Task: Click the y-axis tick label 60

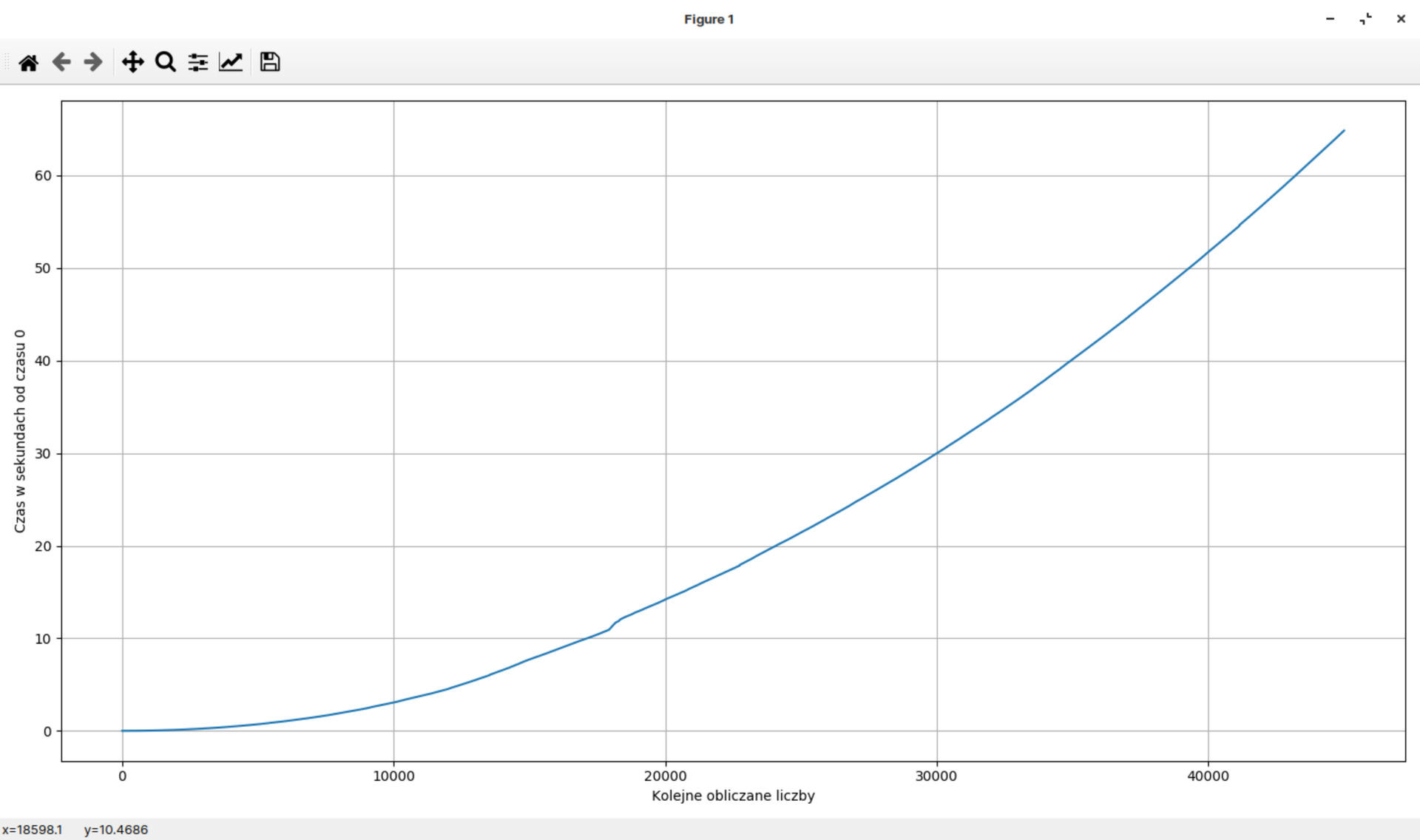Action: pyautogui.click(x=43, y=176)
